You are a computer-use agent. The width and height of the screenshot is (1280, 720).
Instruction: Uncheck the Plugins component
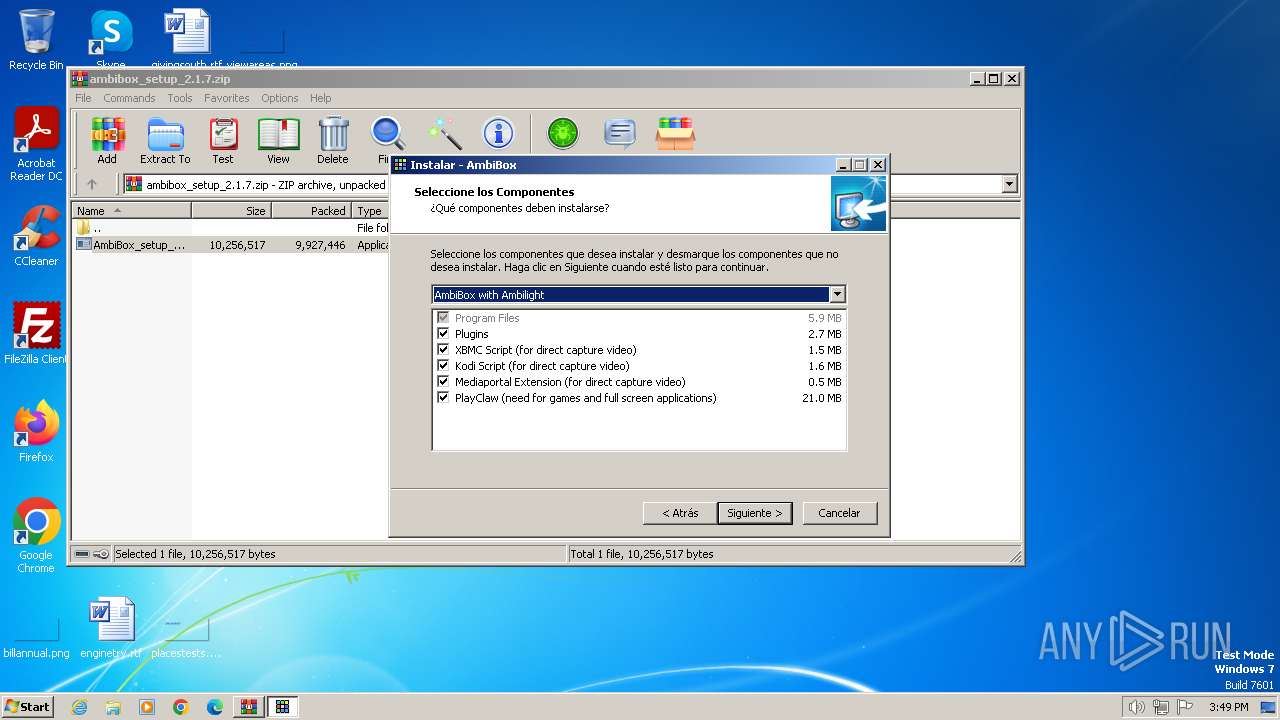tap(443, 334)
